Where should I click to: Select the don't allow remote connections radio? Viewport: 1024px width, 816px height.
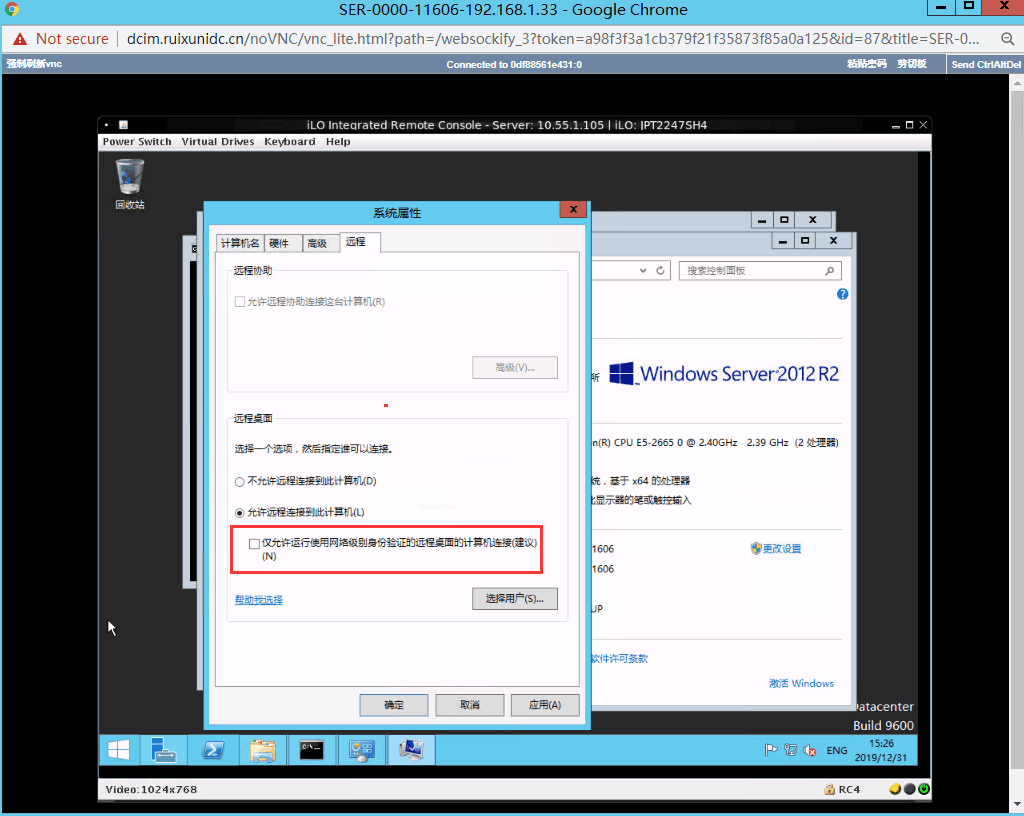pyautogui.click(x=239, y=482)
